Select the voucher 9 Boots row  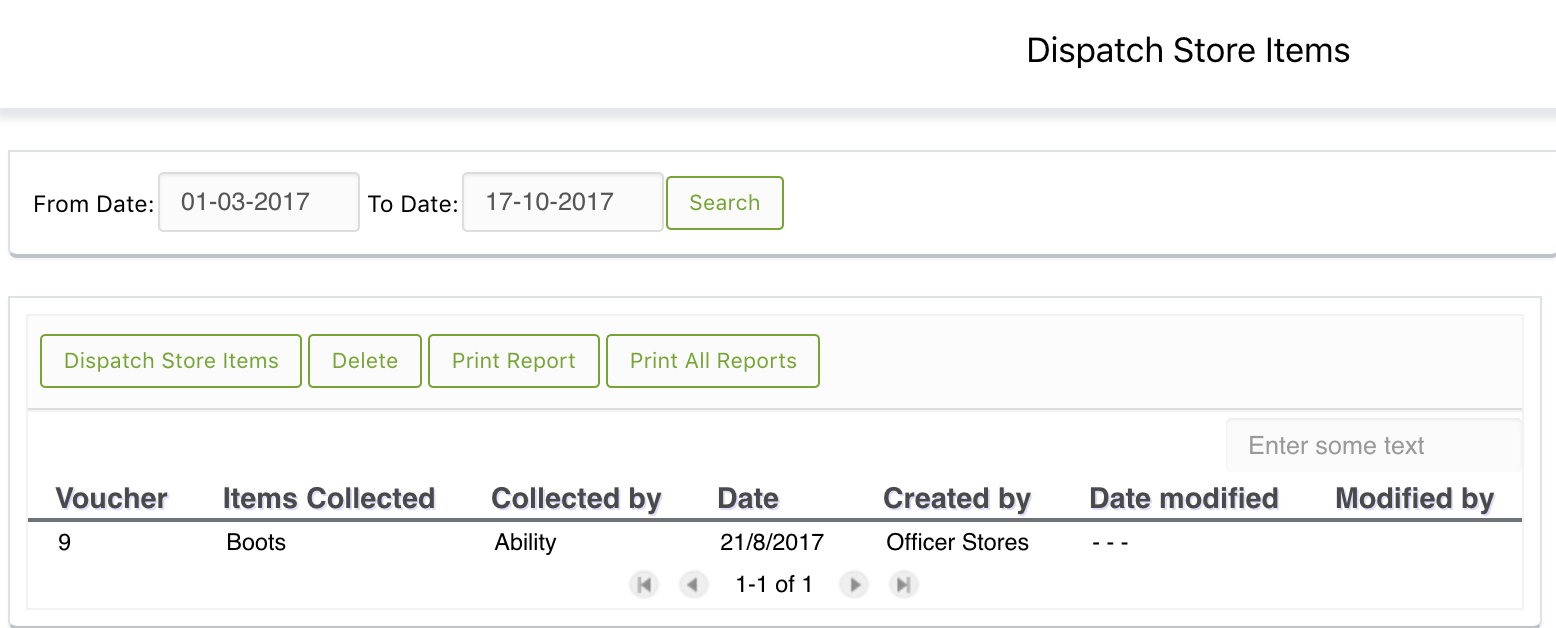(x=775, y=543)
